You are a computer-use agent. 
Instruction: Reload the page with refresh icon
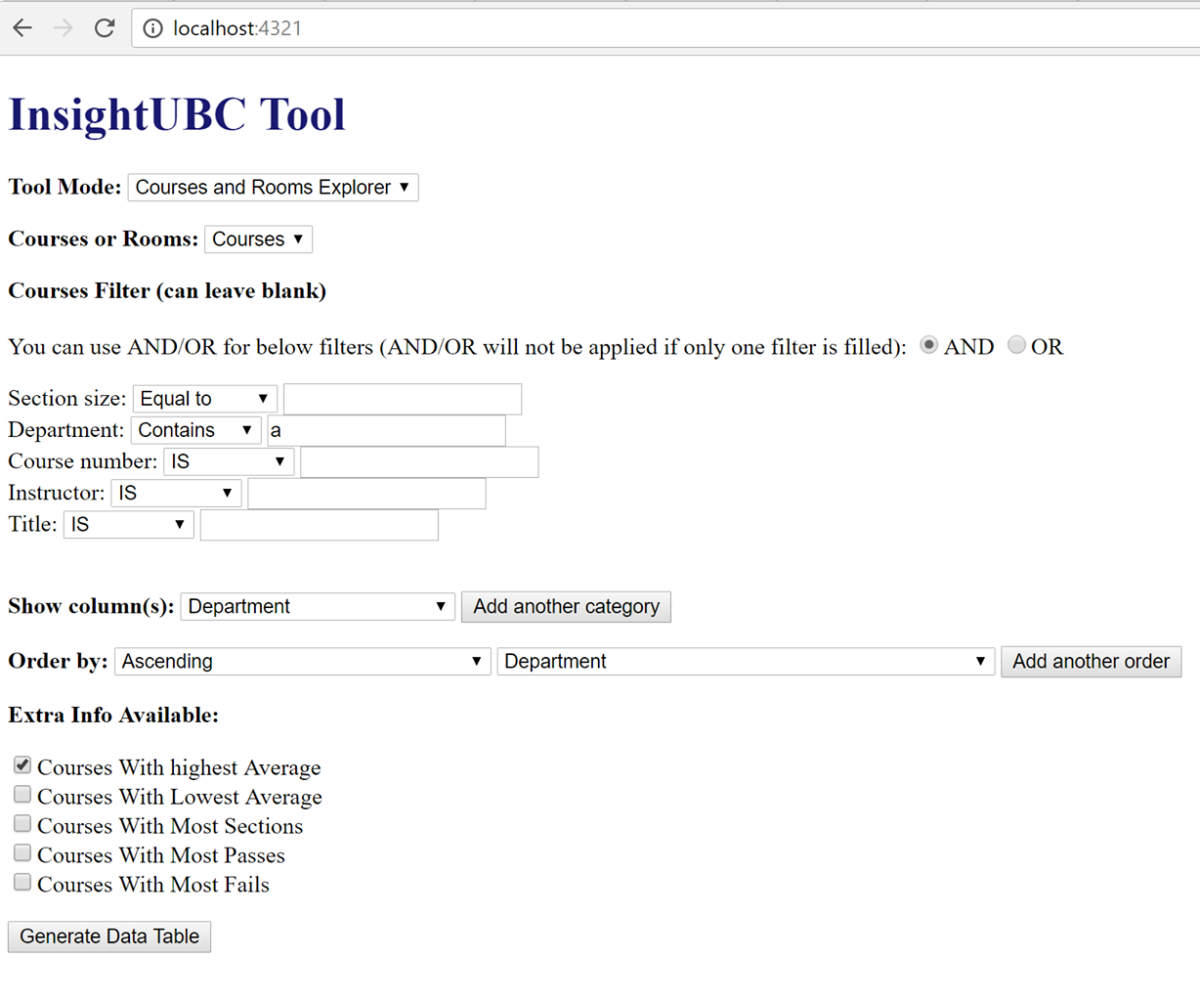[104, 28]
